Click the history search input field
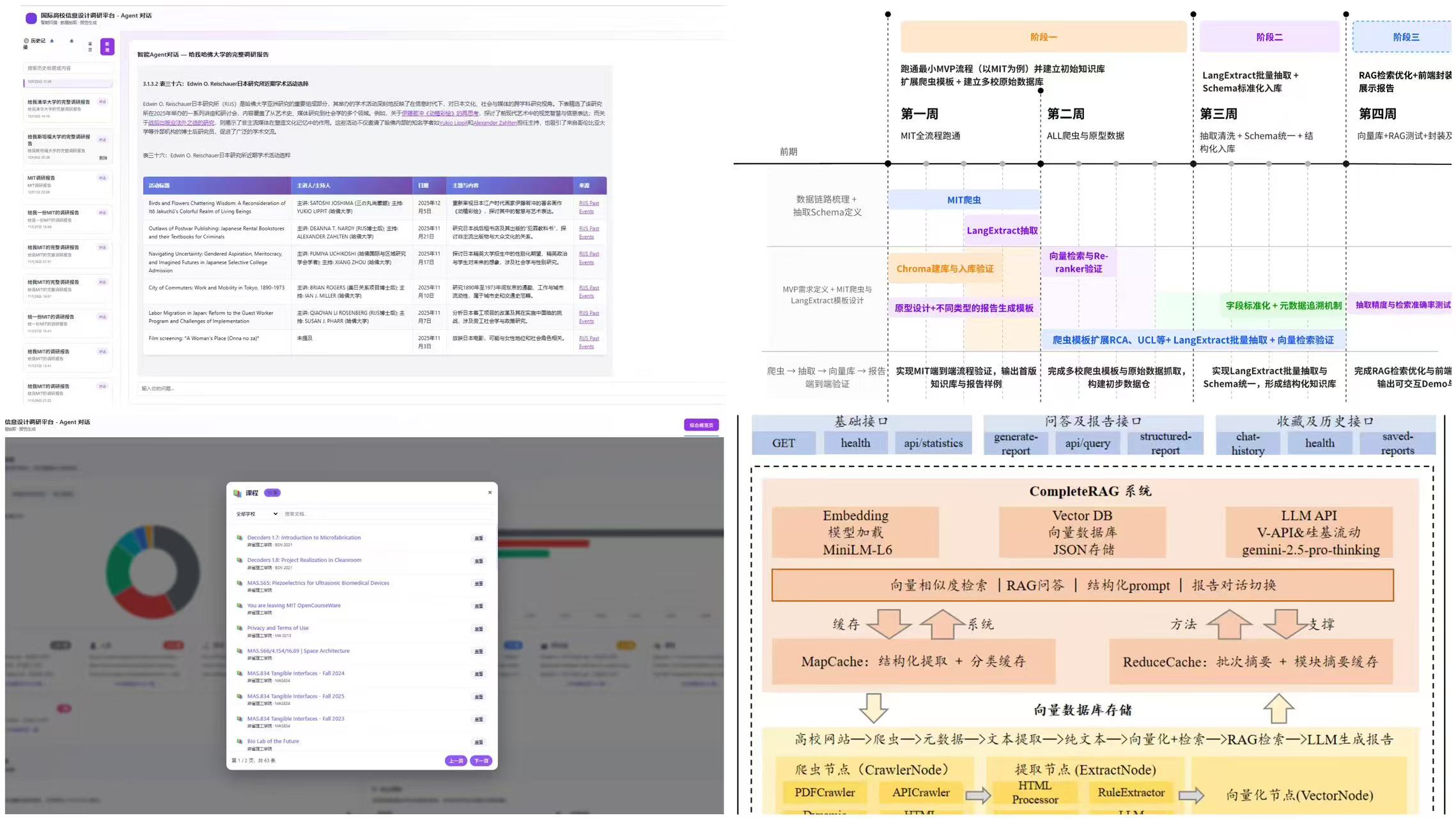This screenshot has height=818, width=1456. 68,68
